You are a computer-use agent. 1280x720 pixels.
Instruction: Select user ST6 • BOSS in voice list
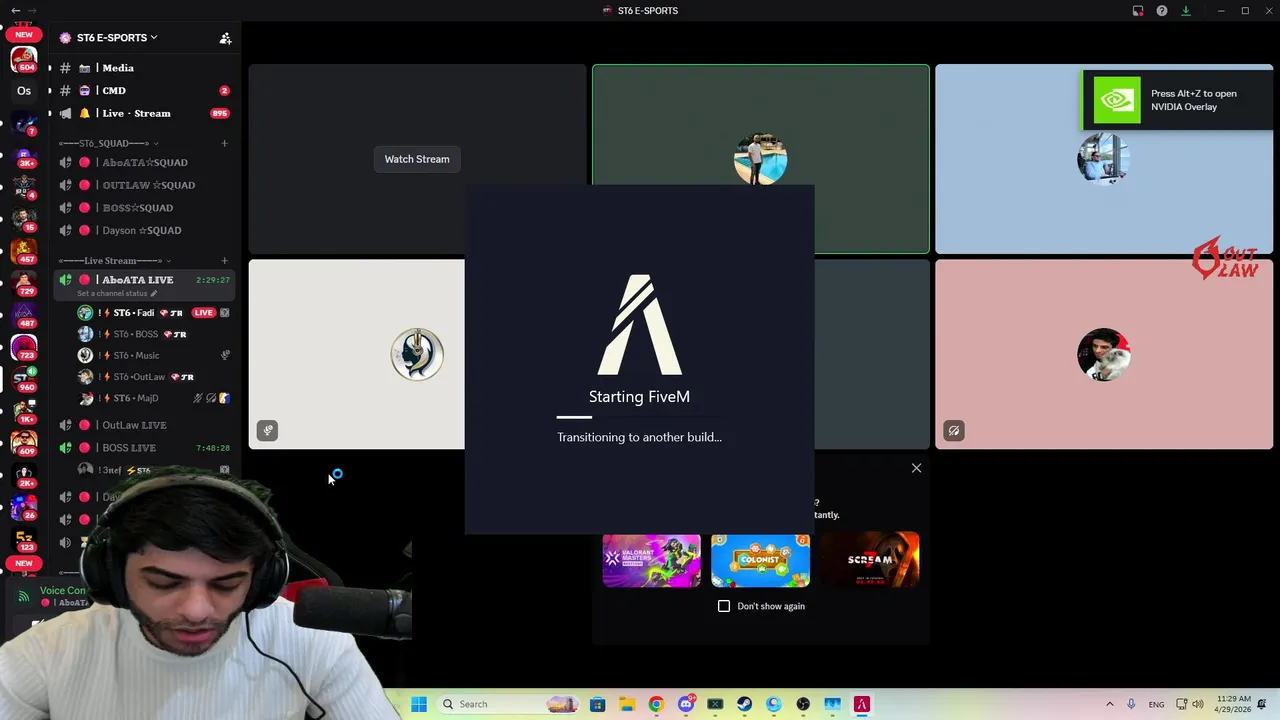pos(155,334)
